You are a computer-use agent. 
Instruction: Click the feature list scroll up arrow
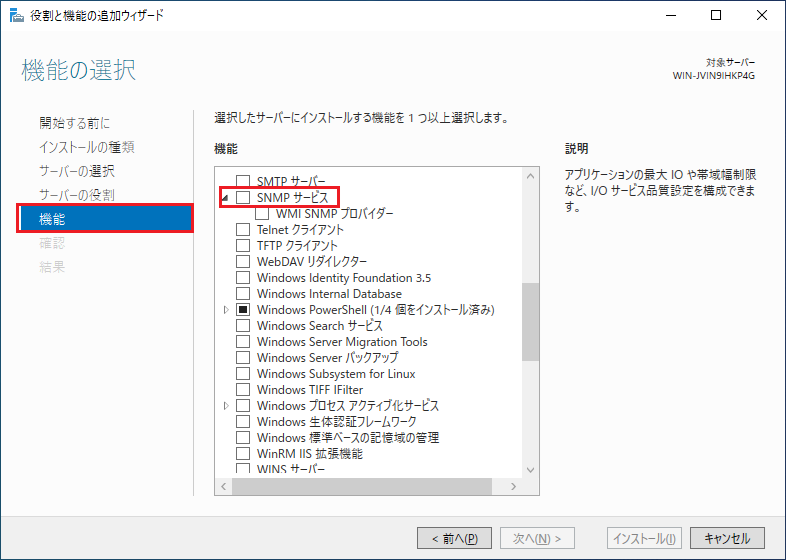pos(530,176)
